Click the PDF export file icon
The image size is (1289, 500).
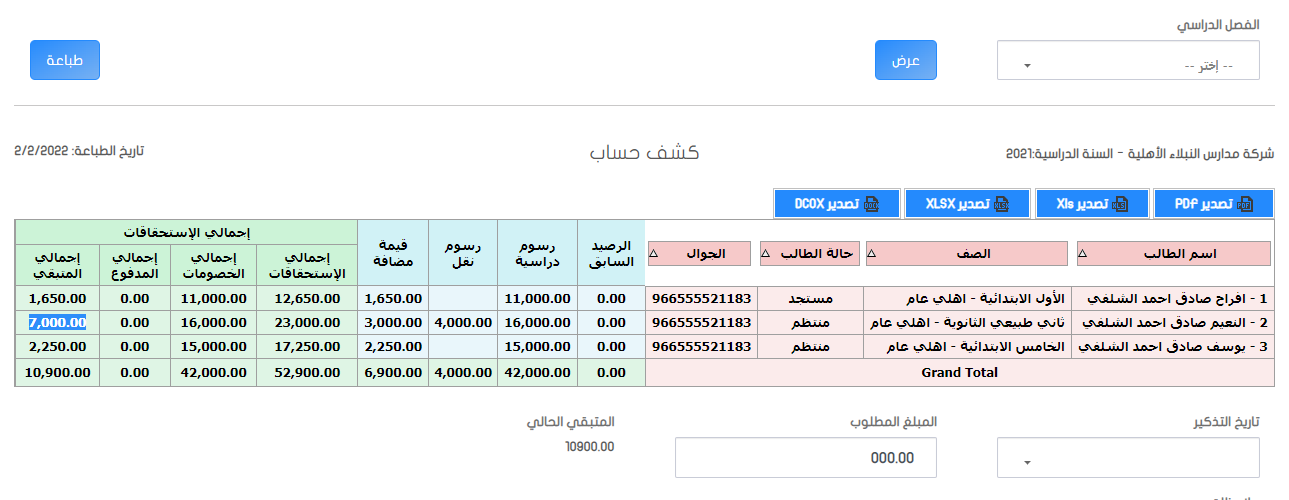pyautogui.click(x=1245, y=204)
